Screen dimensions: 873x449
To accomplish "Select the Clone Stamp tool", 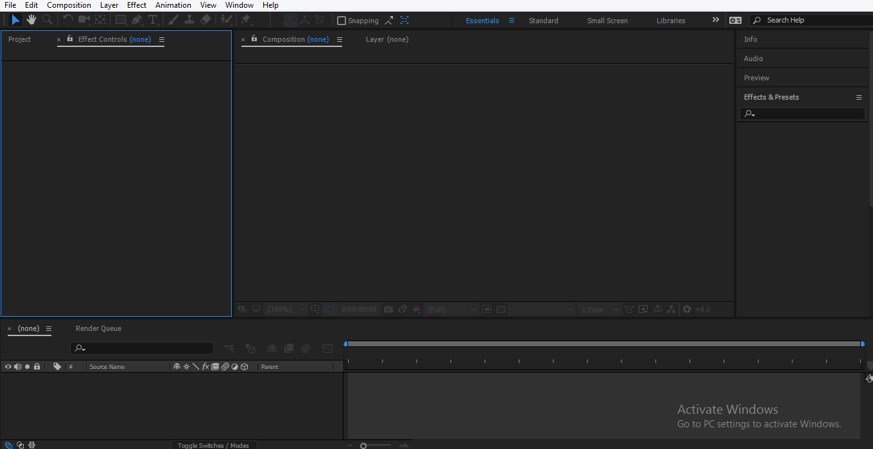I will [x=189, y=20].
